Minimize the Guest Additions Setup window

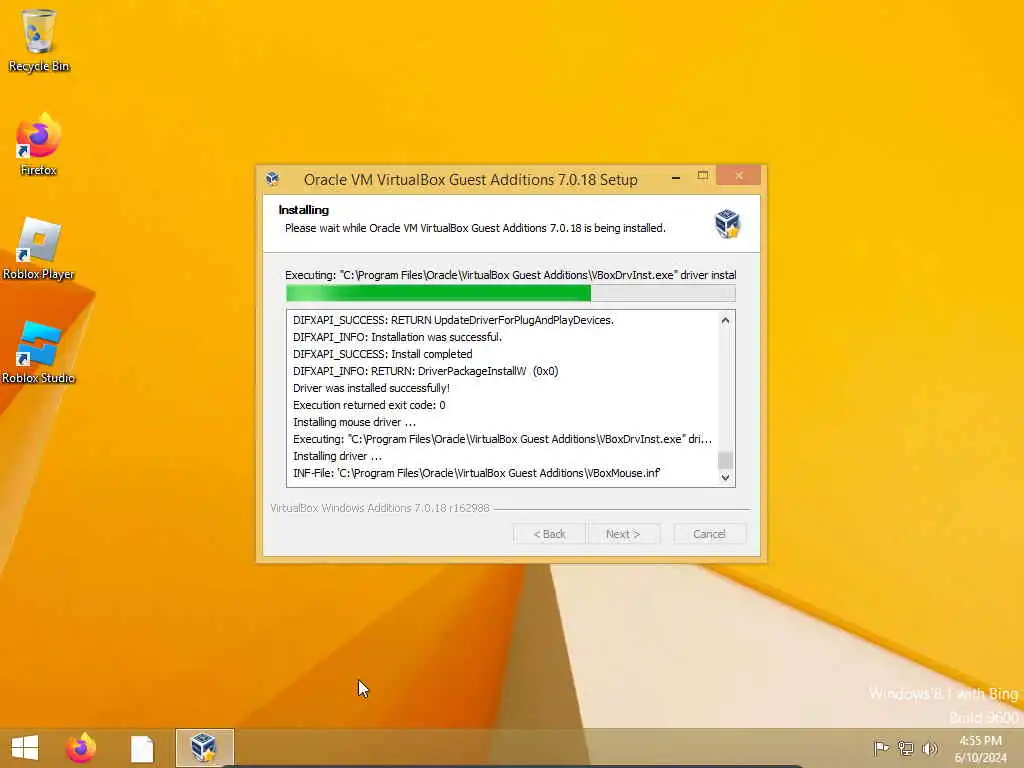click(676, 177)
